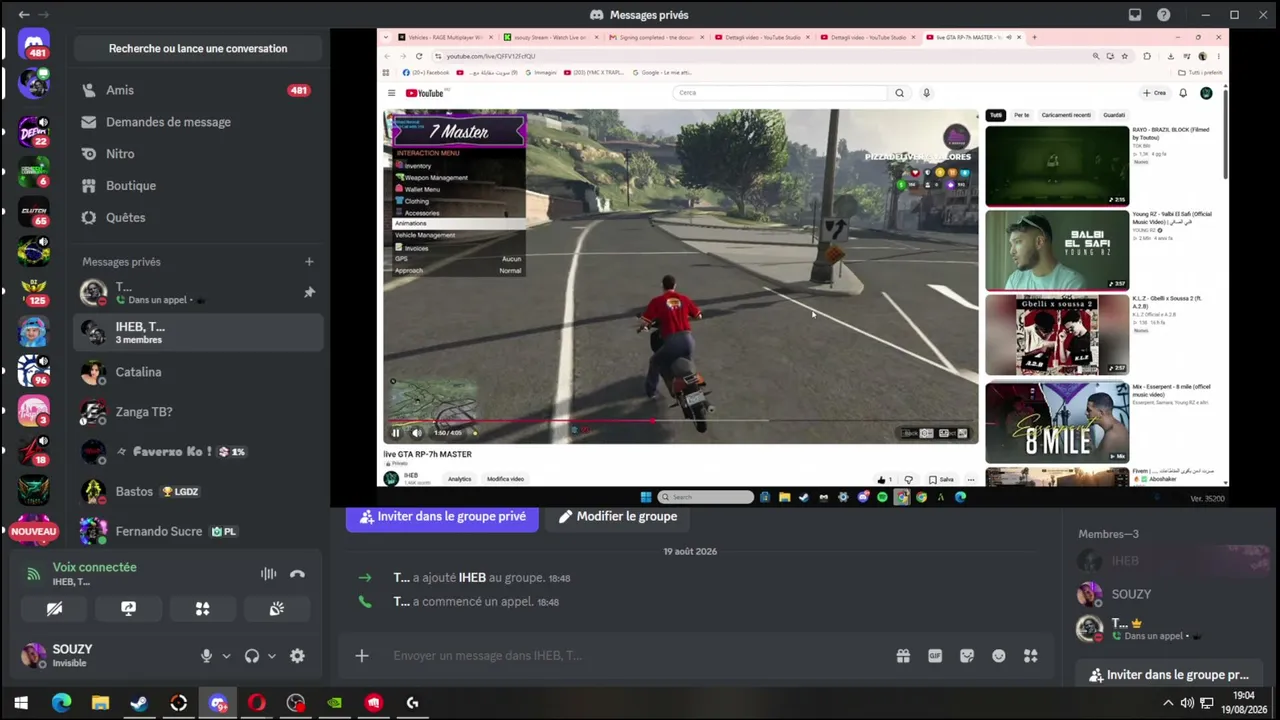This screenshot has height=720, width=1280.
Task: Open the GIF picker
Action: pyautogui.click(x=935, y=656)
